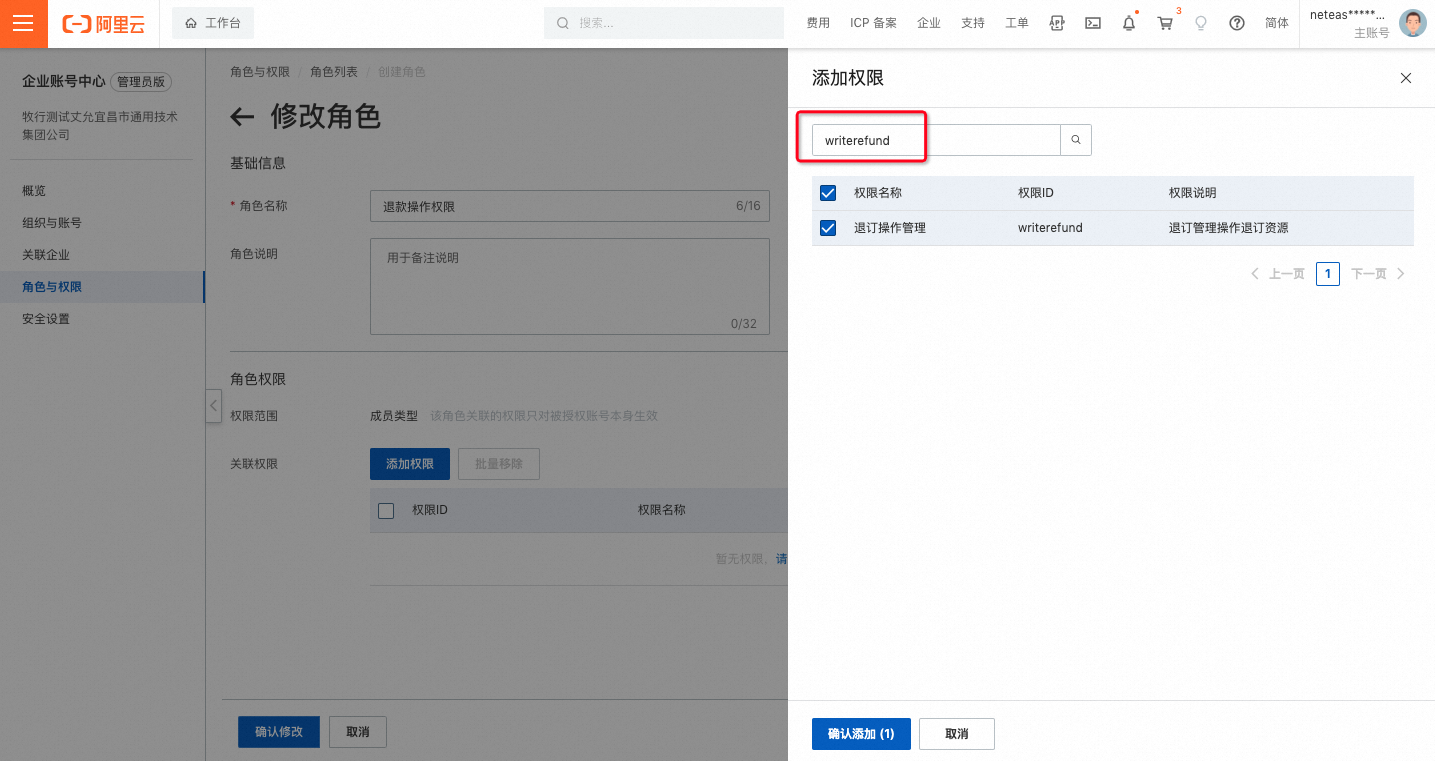Click the writerefund cell in the 权限ID column
The width and height of the screenshot is (1435, 761).
point(1050,228)
